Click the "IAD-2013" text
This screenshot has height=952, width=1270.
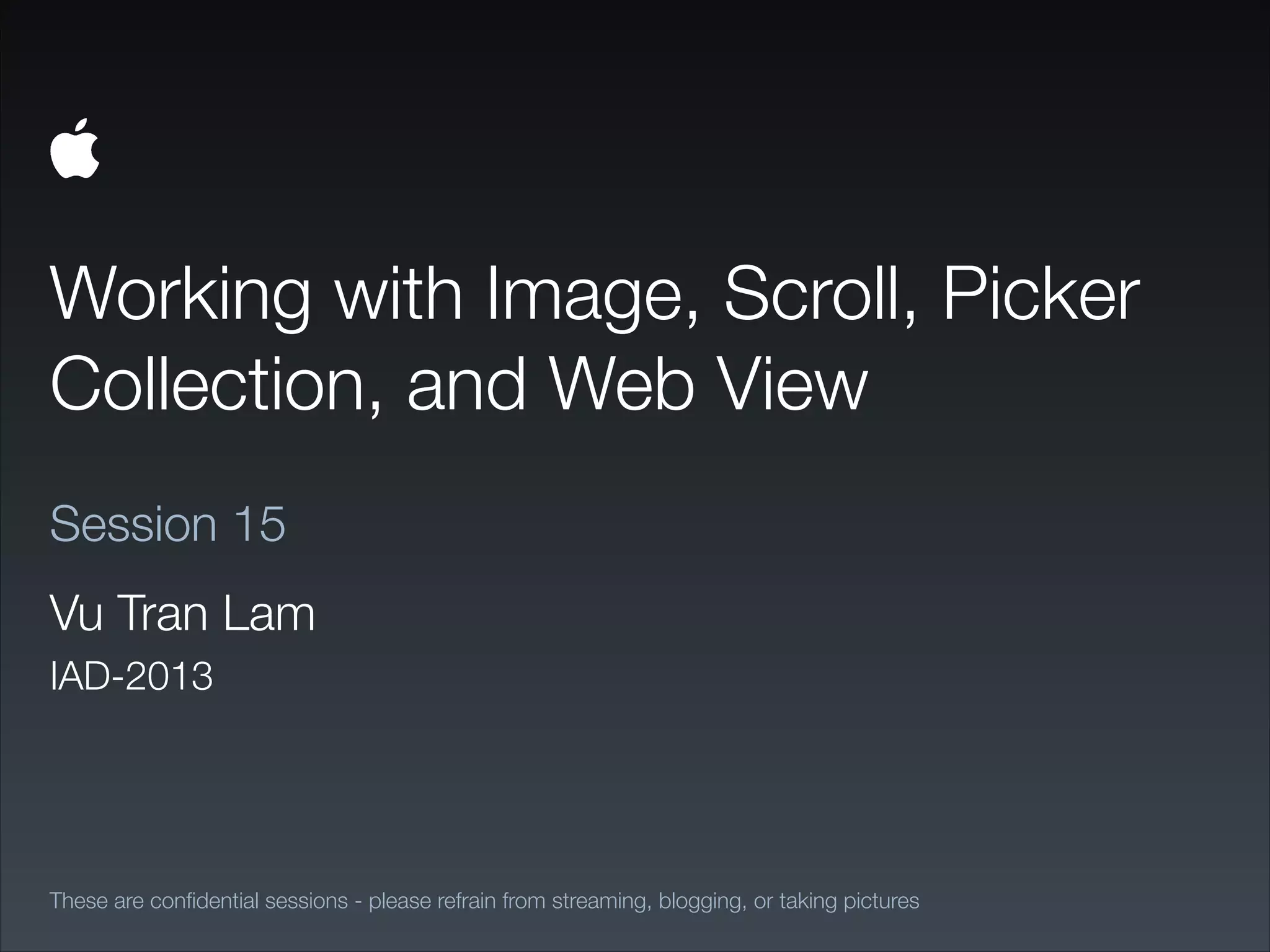coord(131,676)
